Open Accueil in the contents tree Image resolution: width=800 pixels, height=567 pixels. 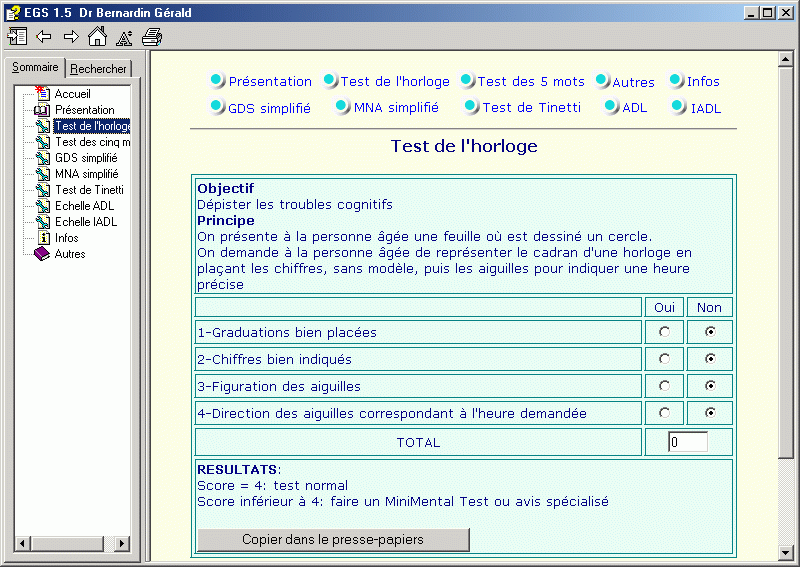tap(72, 94)
